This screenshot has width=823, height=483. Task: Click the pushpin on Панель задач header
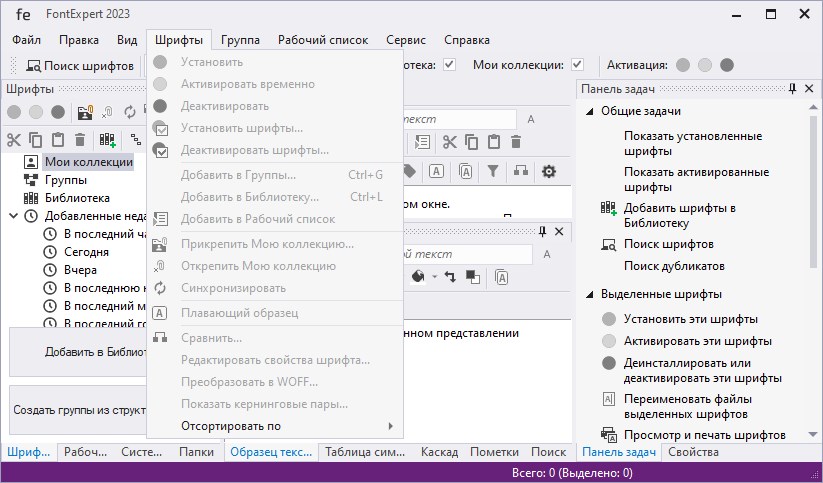pos(793,89)
